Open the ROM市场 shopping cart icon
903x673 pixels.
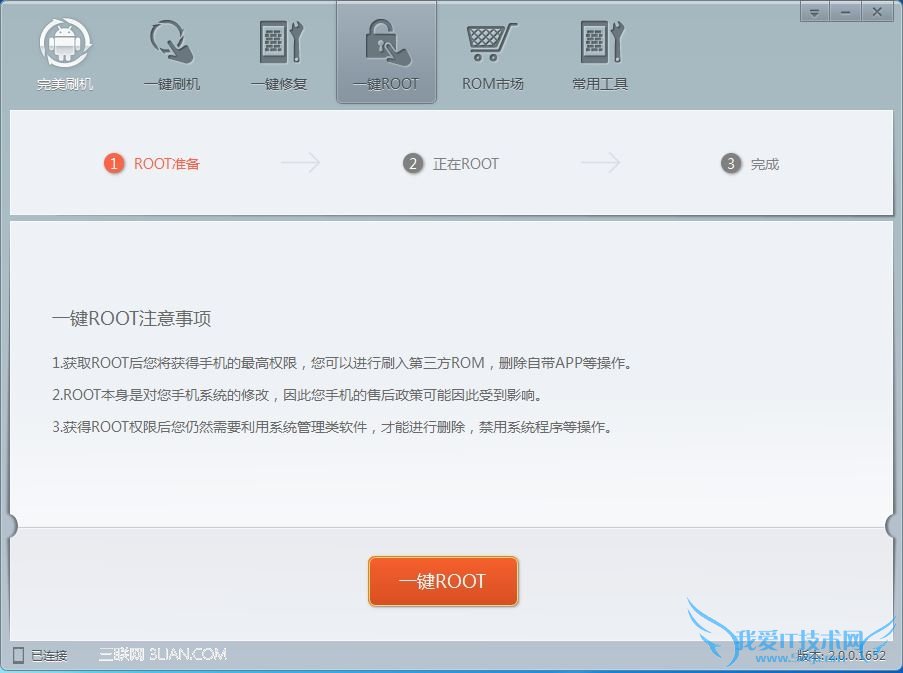coord(491,42)
